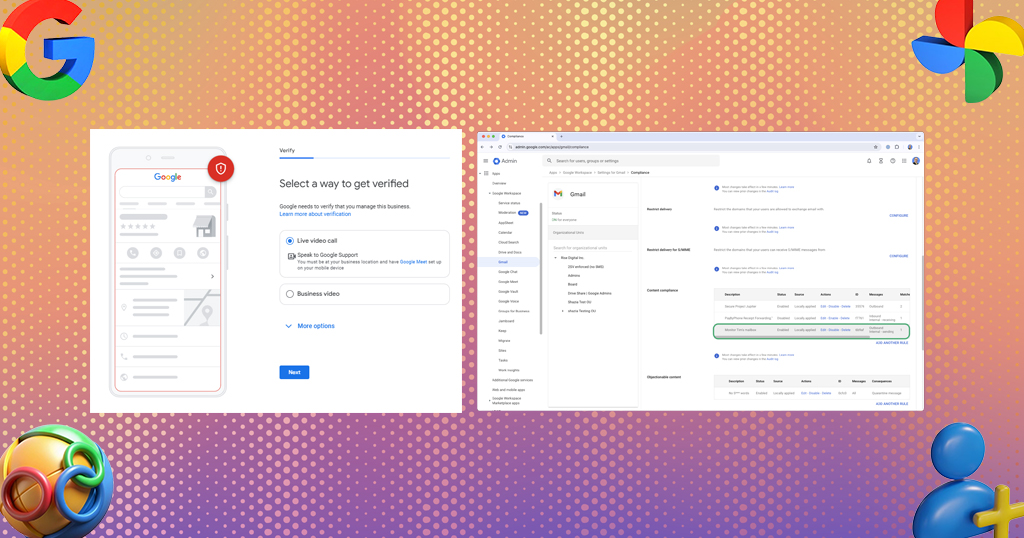
Task: Open Service status in the sidebar
Action: pos(509,203)
